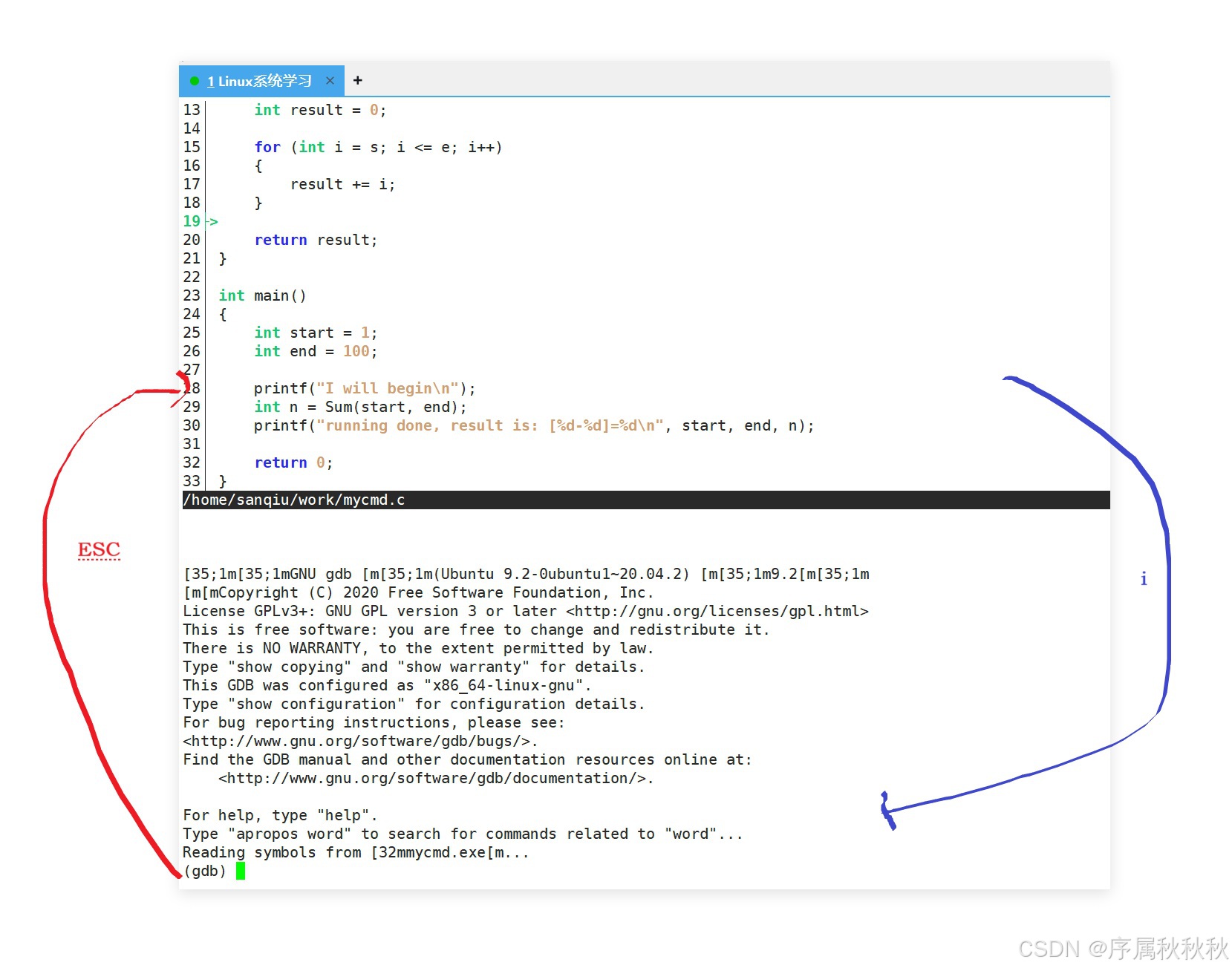Click 'This GDB was configured as' line

(387, 685)
